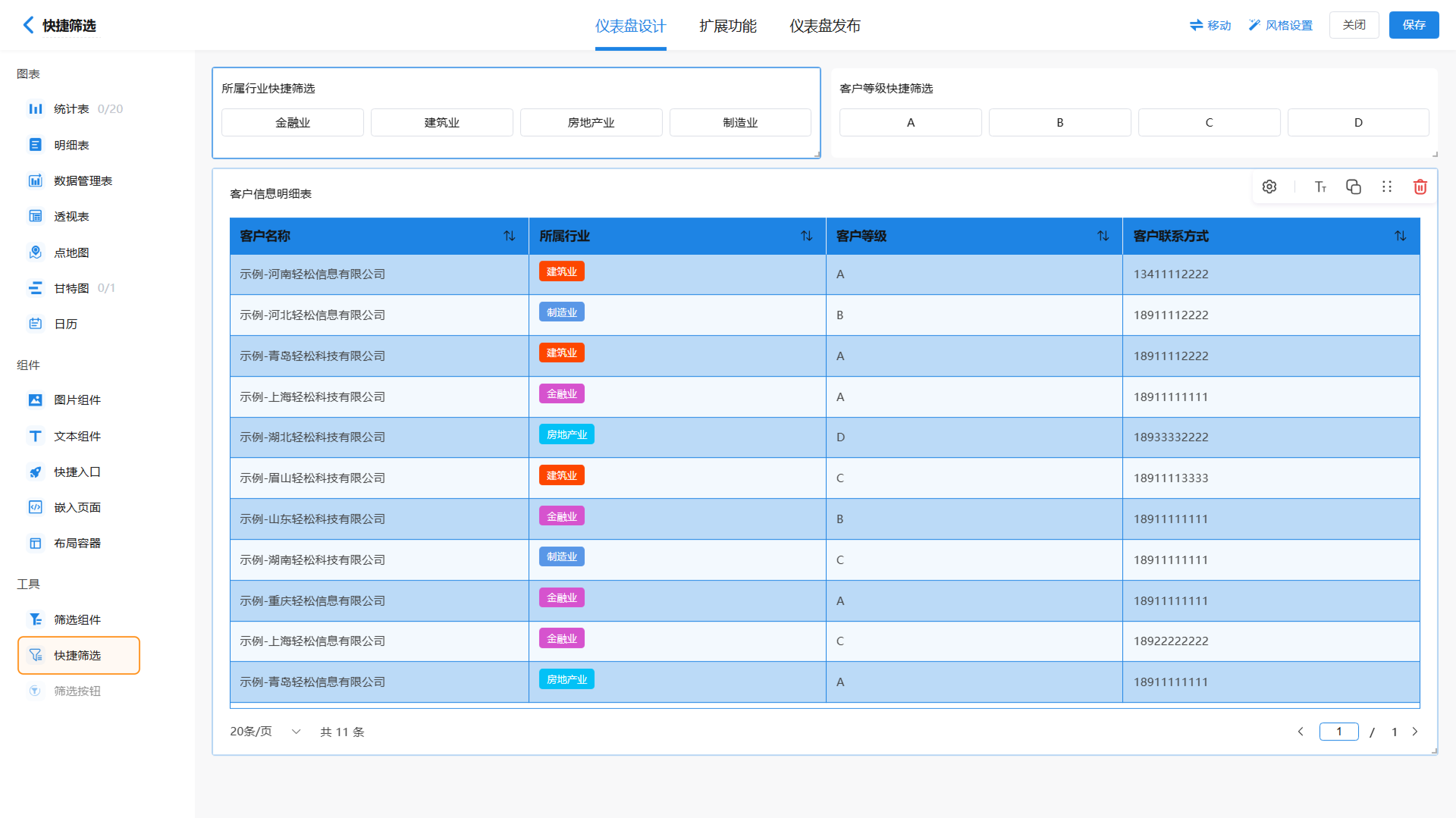Click phone number 13411112222
Viewport: 1456px width, 818px height.
[x=1170, y=274]
